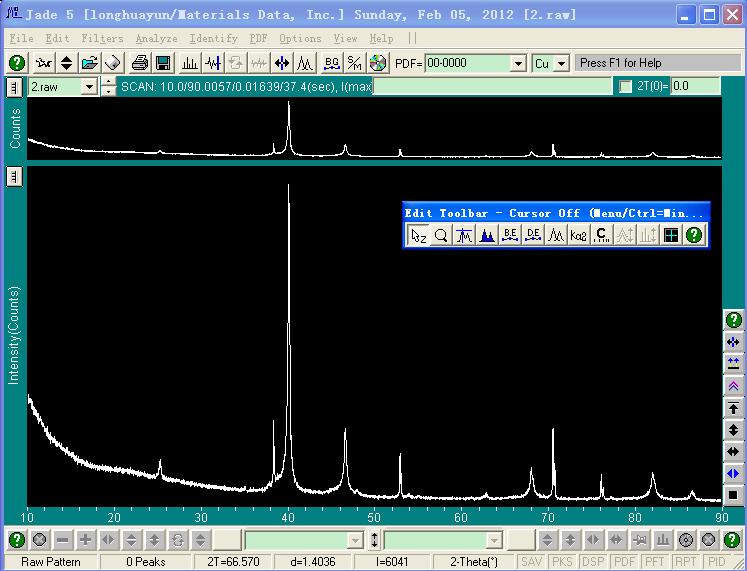The image size is (747, 571).
Task: Open the Filters menu
Action: click(102, 39)
